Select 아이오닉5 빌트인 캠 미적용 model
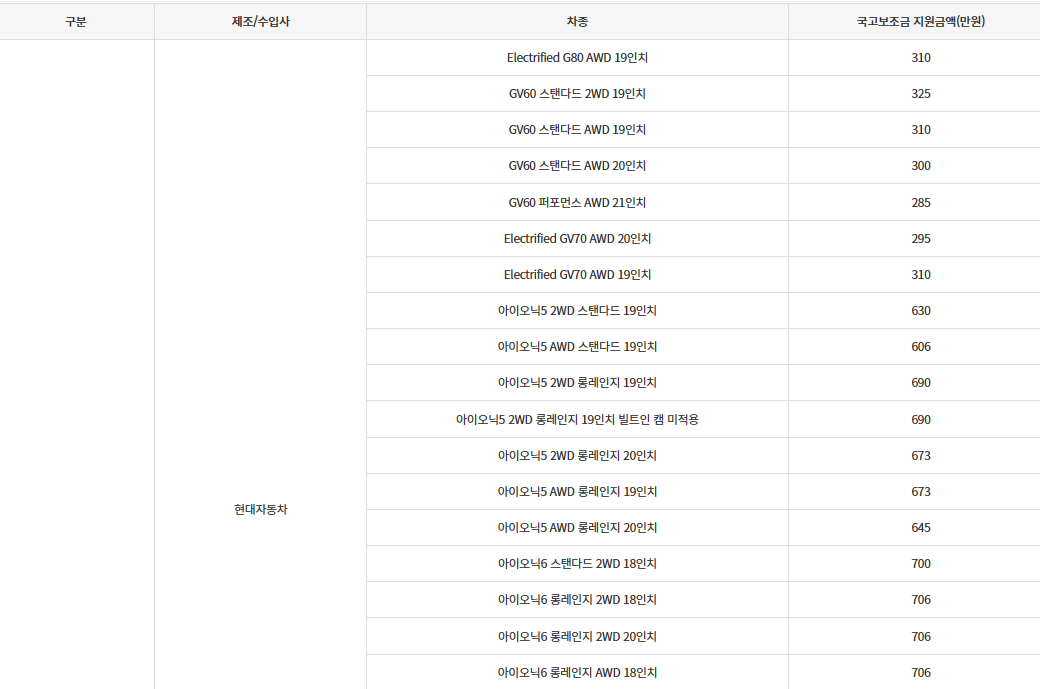This screenshot has height=689, width=1040. click(x=577, y=419)
